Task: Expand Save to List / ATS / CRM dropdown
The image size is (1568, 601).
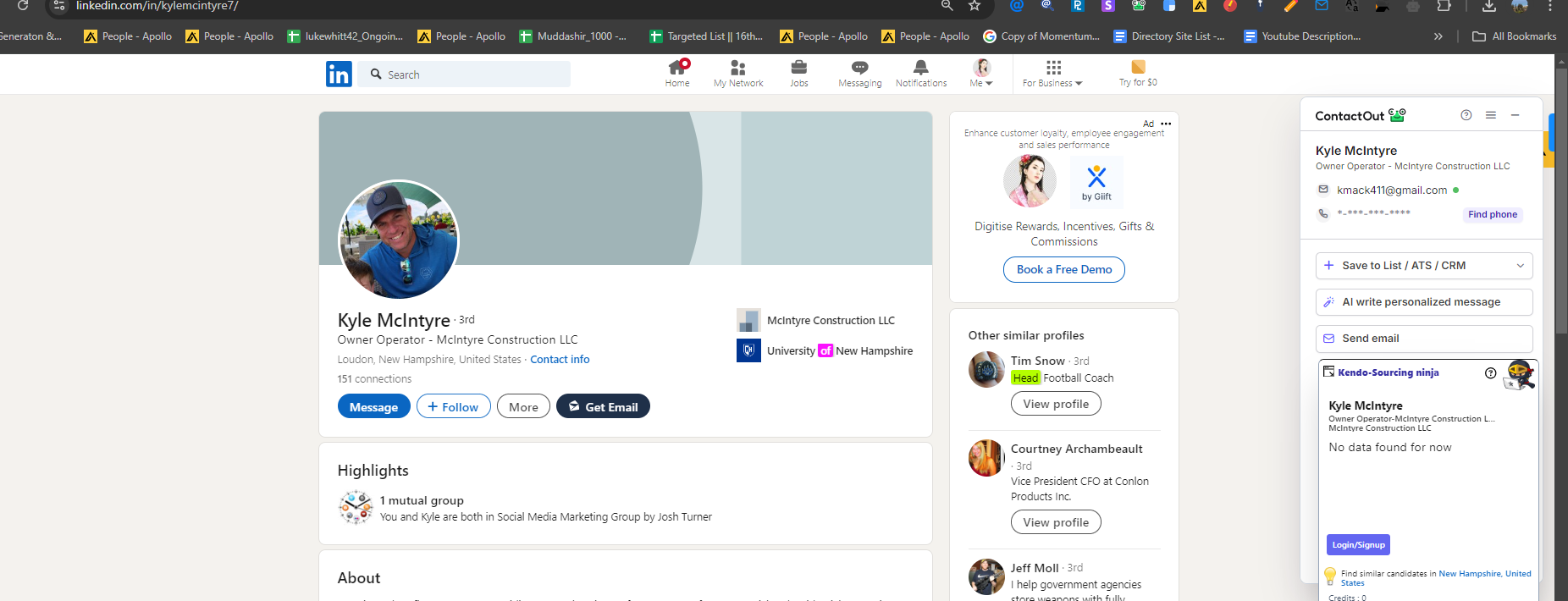Action: click(1521, 266)
